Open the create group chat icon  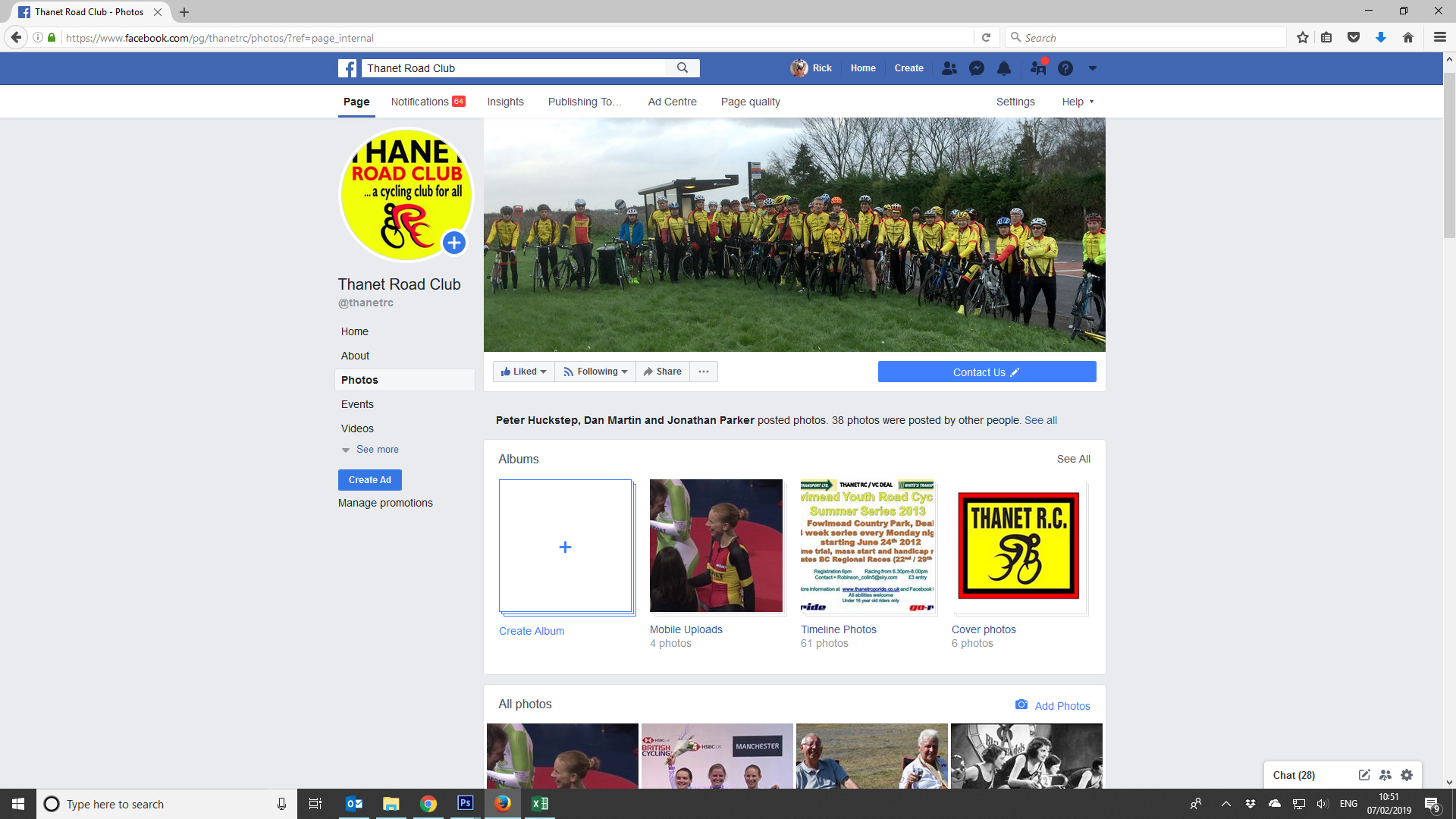[x=1385, y=775]
